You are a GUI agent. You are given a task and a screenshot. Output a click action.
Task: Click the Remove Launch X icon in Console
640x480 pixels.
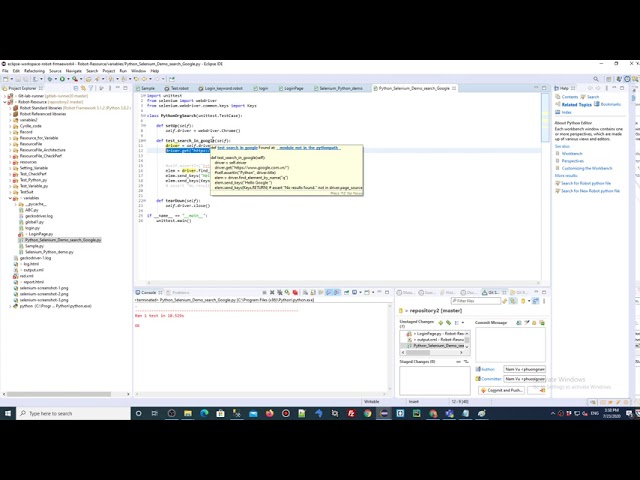click(272, 293)
